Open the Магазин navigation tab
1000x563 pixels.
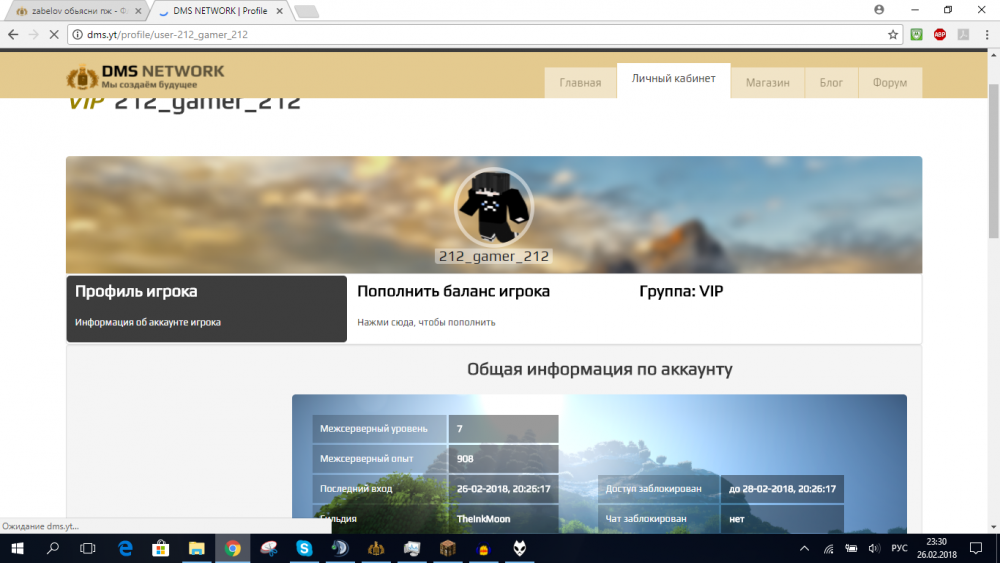click(x=768, y=82)
